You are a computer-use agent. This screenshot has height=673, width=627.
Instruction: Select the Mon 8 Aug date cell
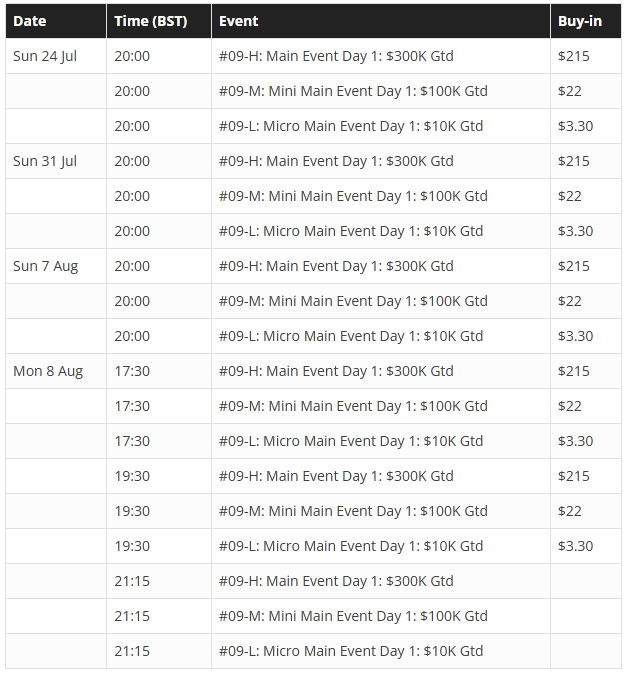point(48,371)
